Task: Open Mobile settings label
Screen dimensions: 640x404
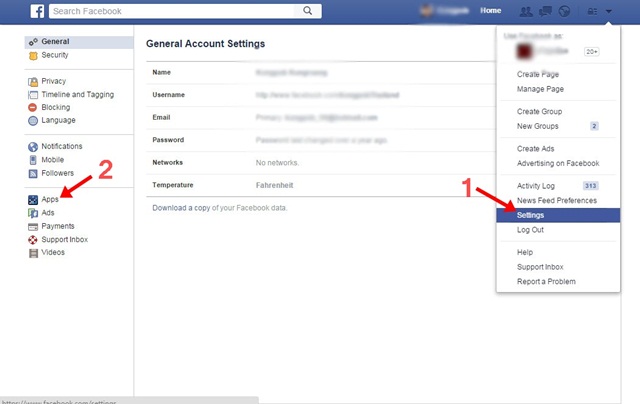Action: pos(53,160)
